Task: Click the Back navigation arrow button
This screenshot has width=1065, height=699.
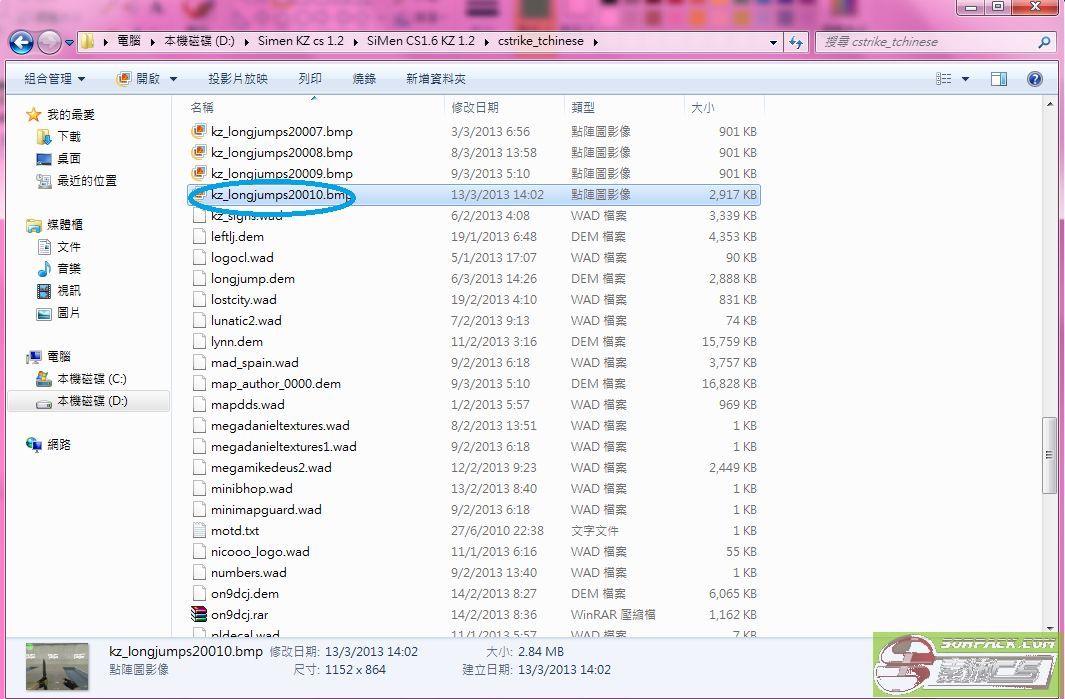Action: (x=22, y=42)
